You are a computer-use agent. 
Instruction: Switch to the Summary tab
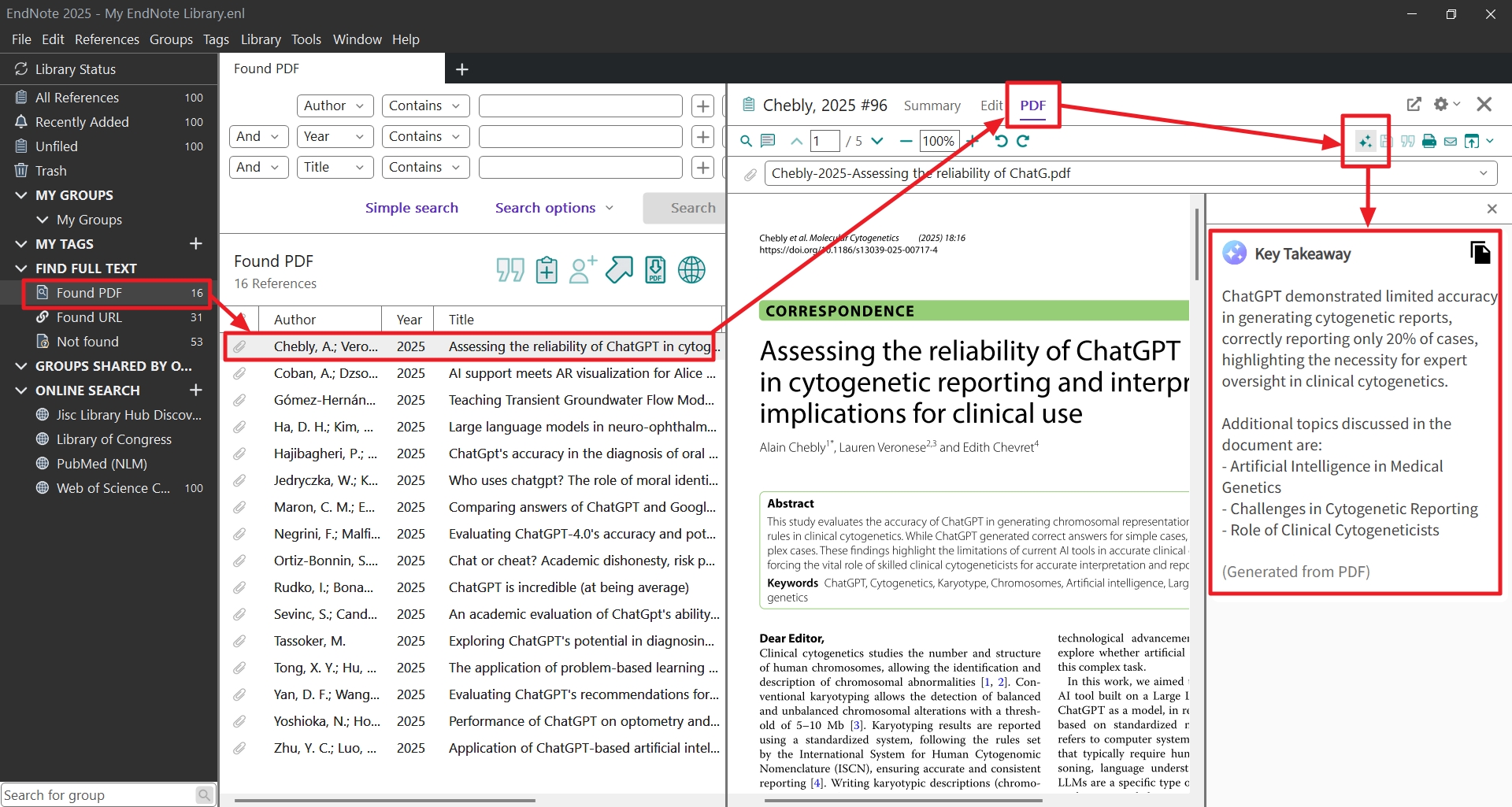(932, 106)
